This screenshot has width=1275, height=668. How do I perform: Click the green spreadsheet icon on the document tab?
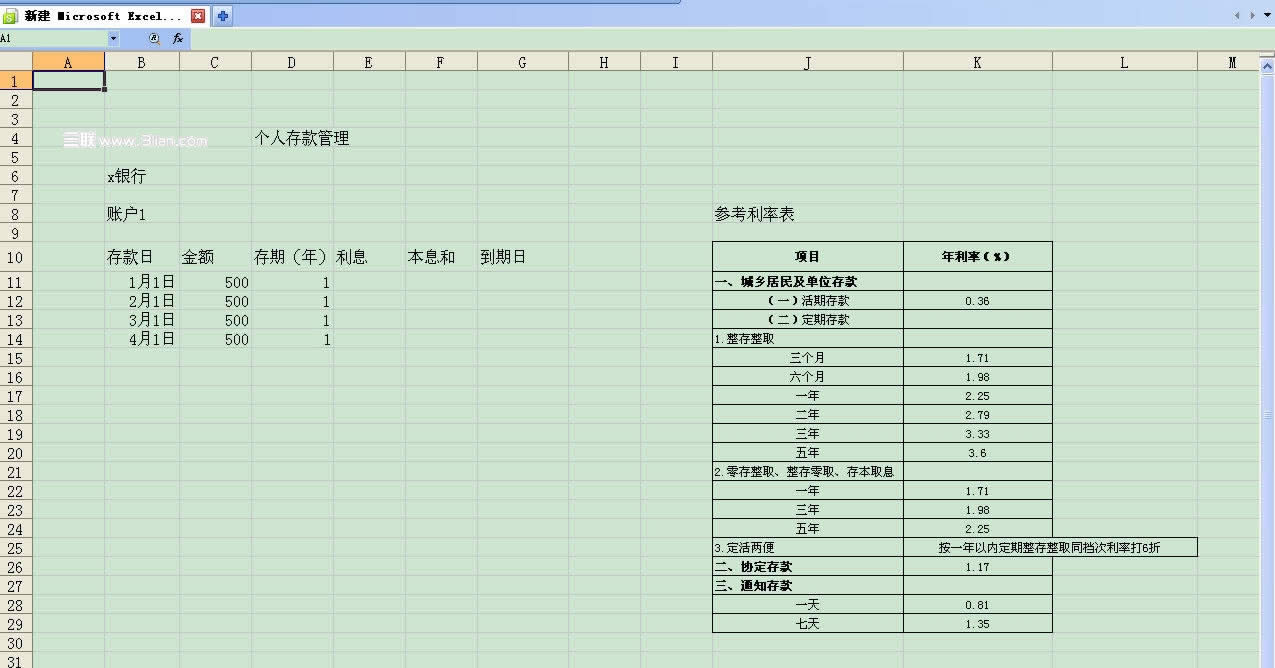click(10, 17)
